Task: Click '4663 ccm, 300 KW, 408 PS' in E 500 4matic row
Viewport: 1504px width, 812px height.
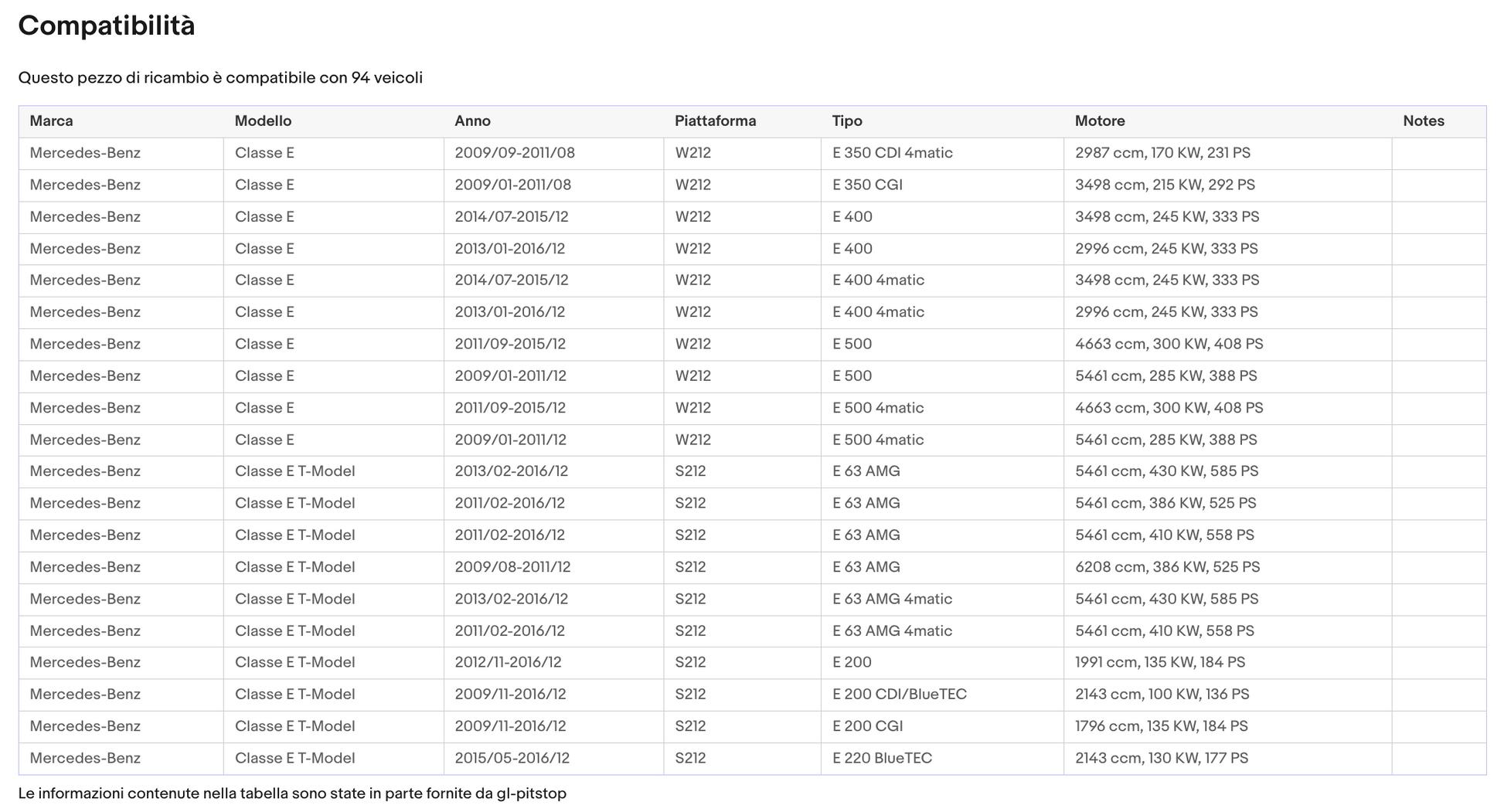Action: pyautogui.click(x=1169, y=408)
